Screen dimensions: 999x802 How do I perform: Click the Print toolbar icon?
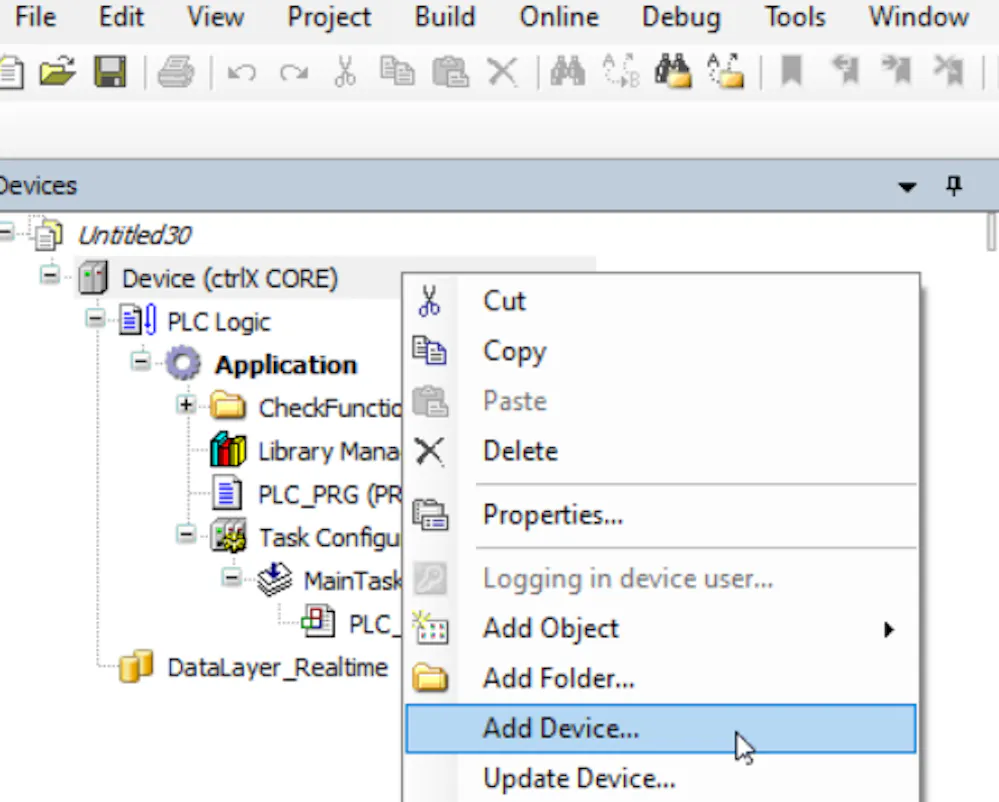(x=176, y=71)
